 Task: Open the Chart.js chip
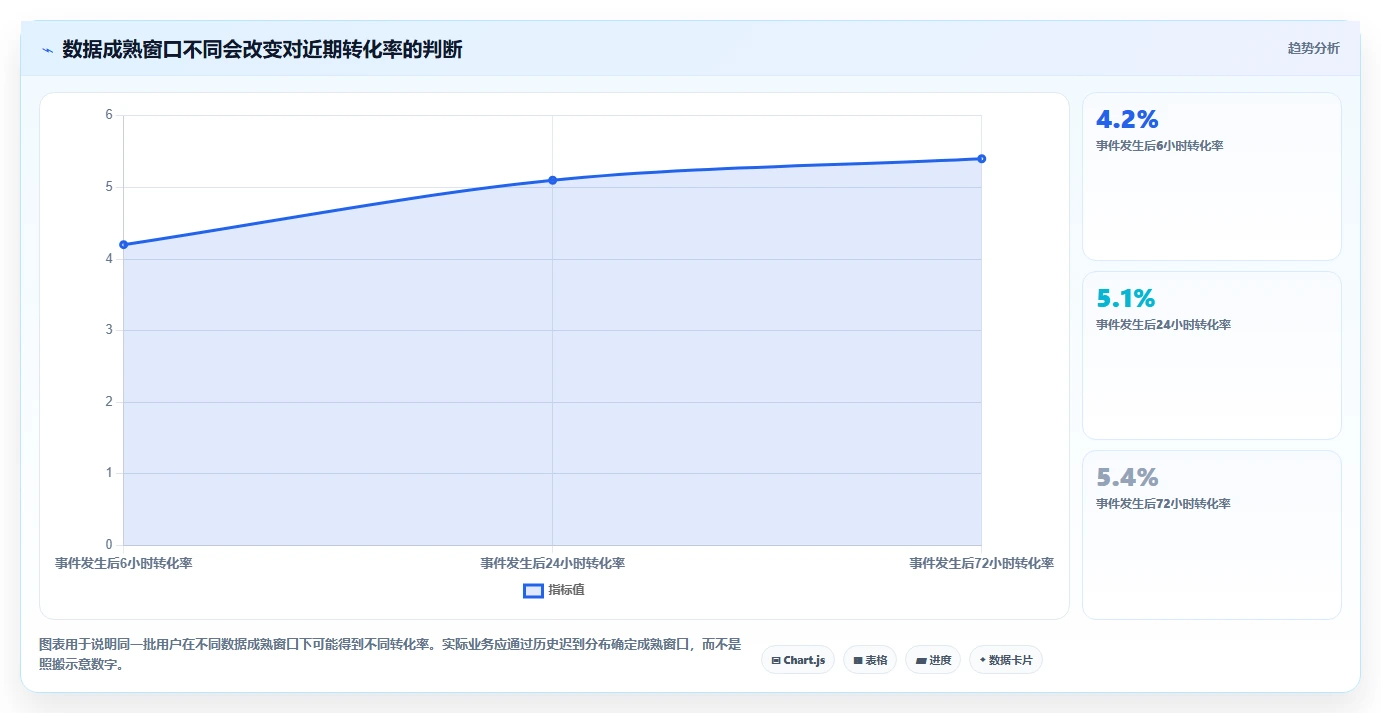point(797,660)
